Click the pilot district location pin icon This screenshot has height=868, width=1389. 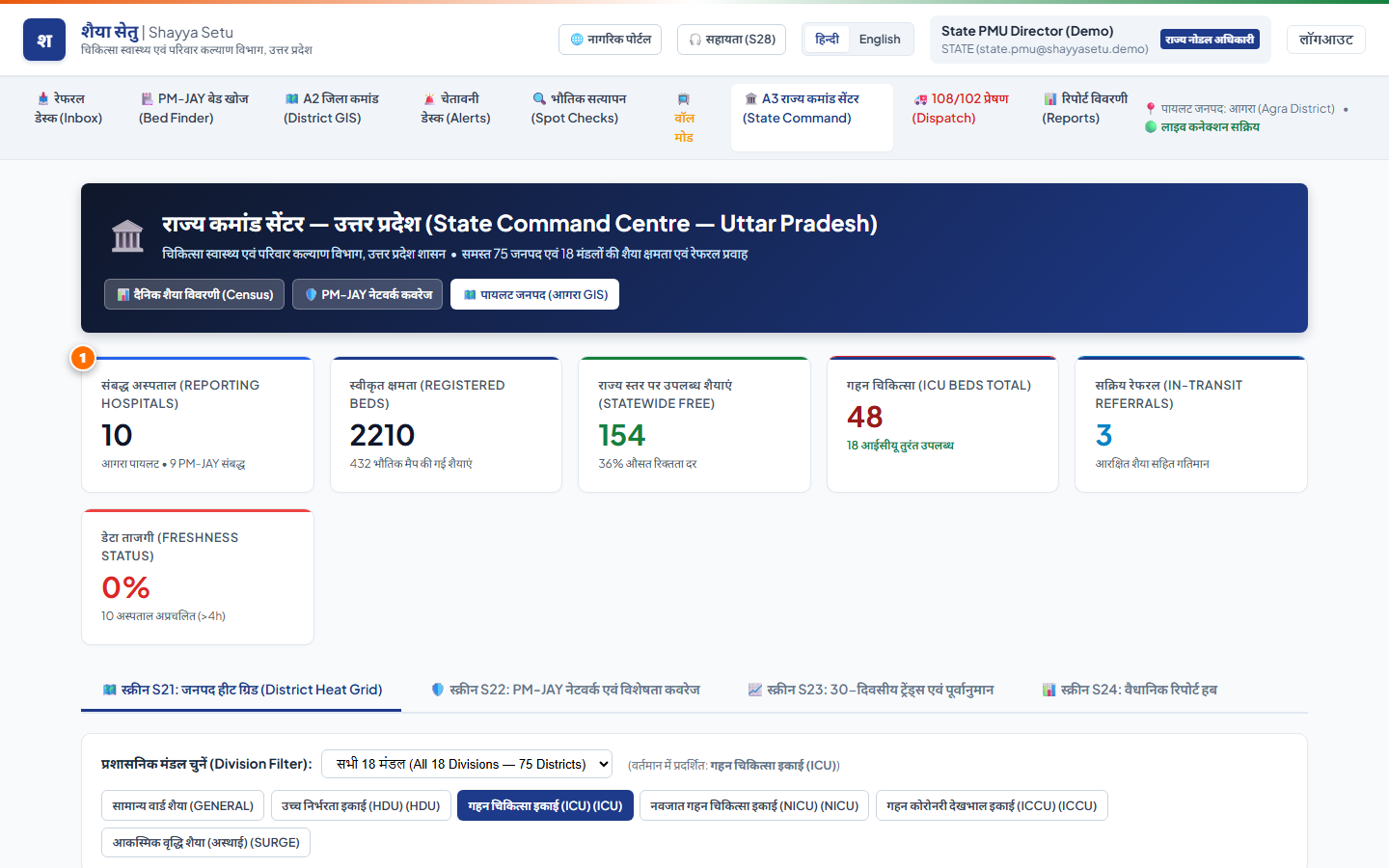(1151, 109)
